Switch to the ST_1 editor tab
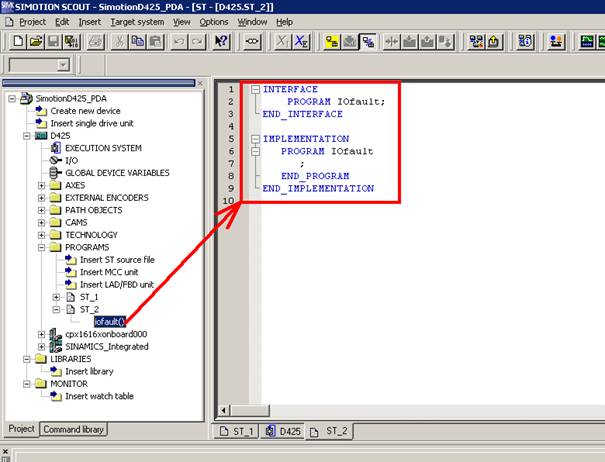Viewport: 605px width, 462px height. (x=236, y=431)
